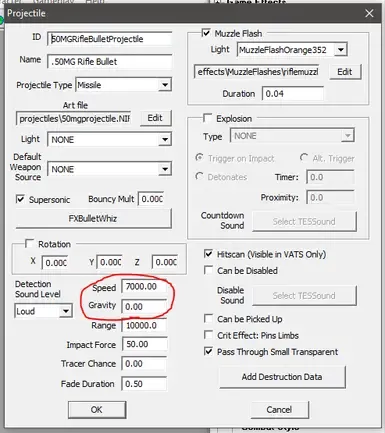The height and width of the screenshot is (433, 385).
Task: Click the Range field showing 10000.0
Action: click(x=144, y=325)
